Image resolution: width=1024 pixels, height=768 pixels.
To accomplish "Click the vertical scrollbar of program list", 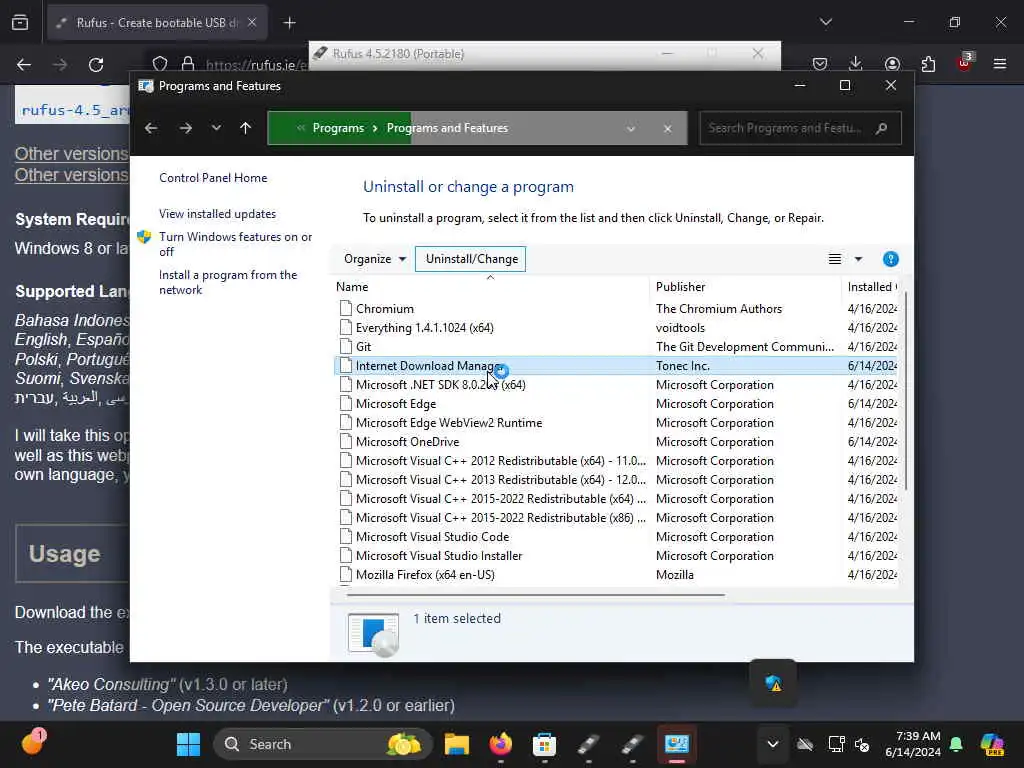I will (x=906, y=392).
